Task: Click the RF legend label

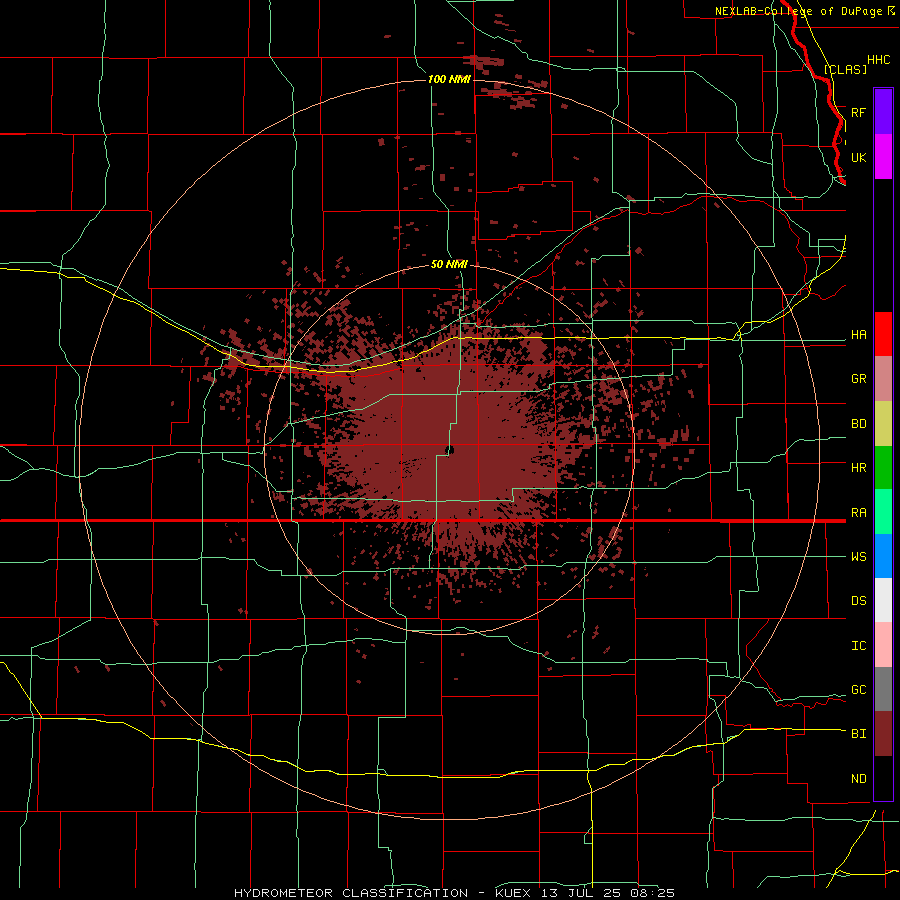Action: click(x=858, y=112)
